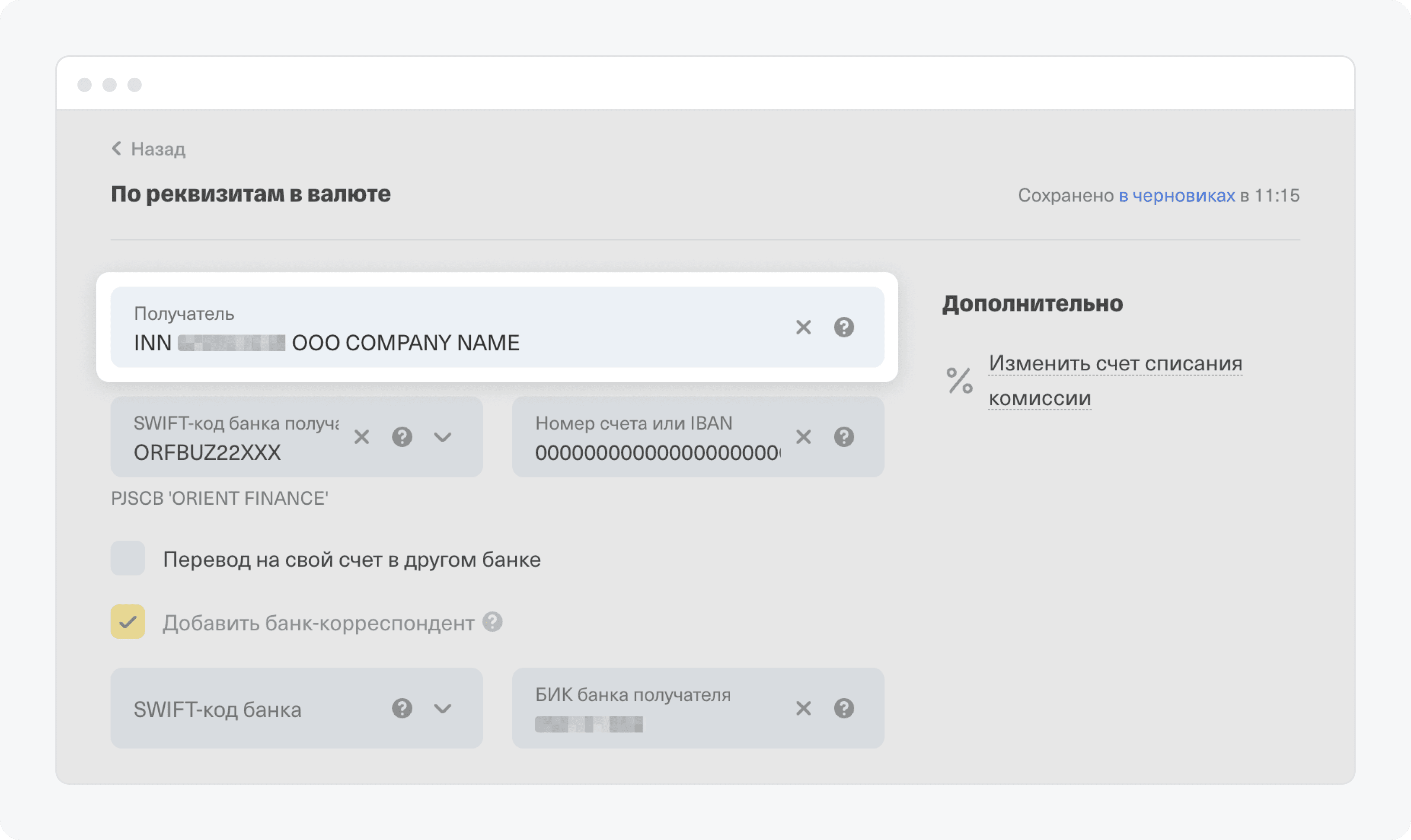Clear the БИК банка получателя field

[x=803, y=708]
